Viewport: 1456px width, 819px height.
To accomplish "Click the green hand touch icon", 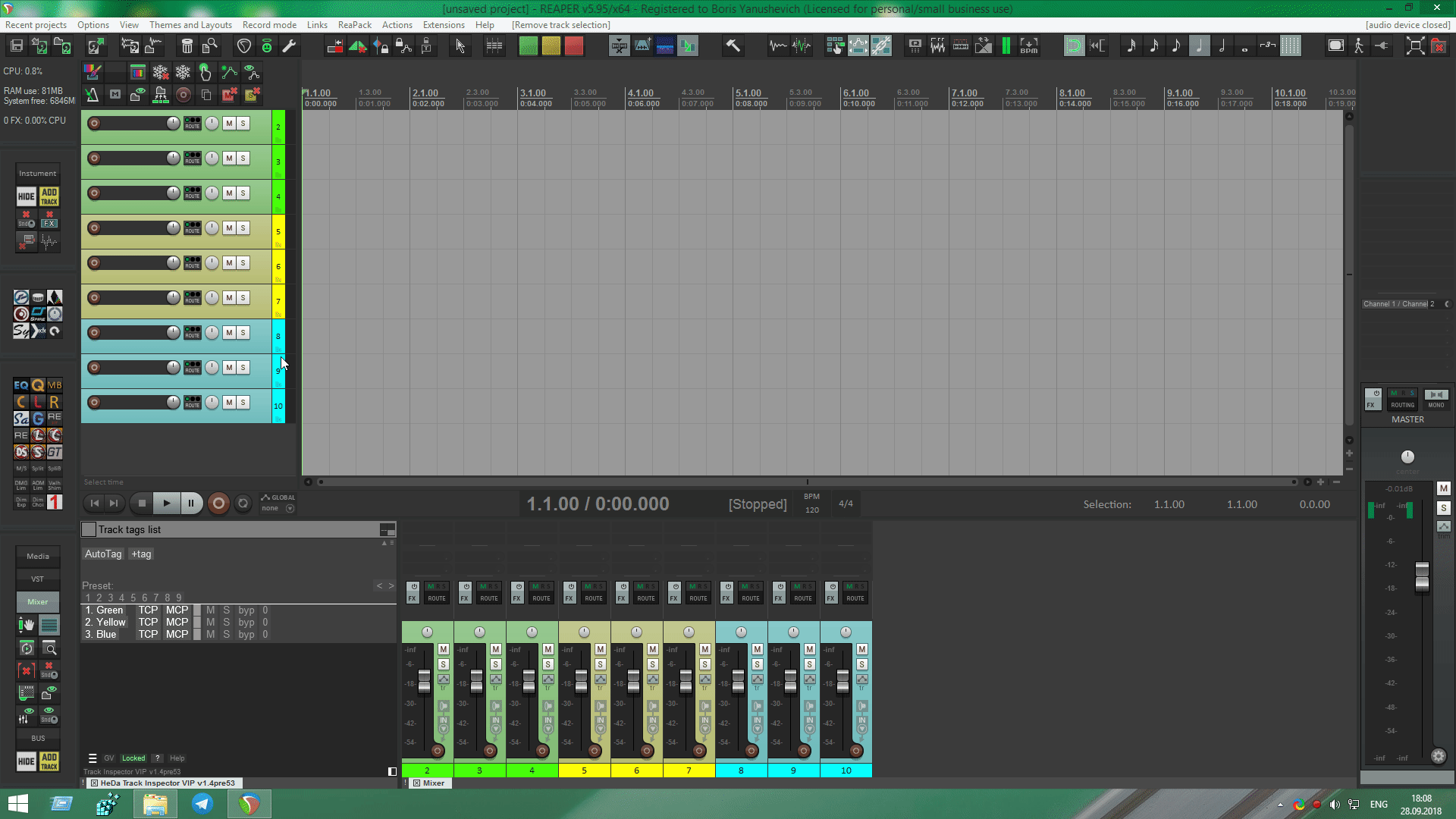I will click(206, 72).
